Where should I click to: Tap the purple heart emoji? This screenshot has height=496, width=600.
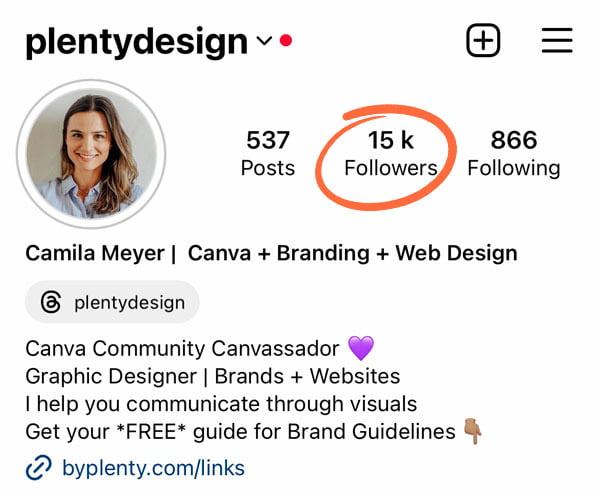click(x=361, y=348)
